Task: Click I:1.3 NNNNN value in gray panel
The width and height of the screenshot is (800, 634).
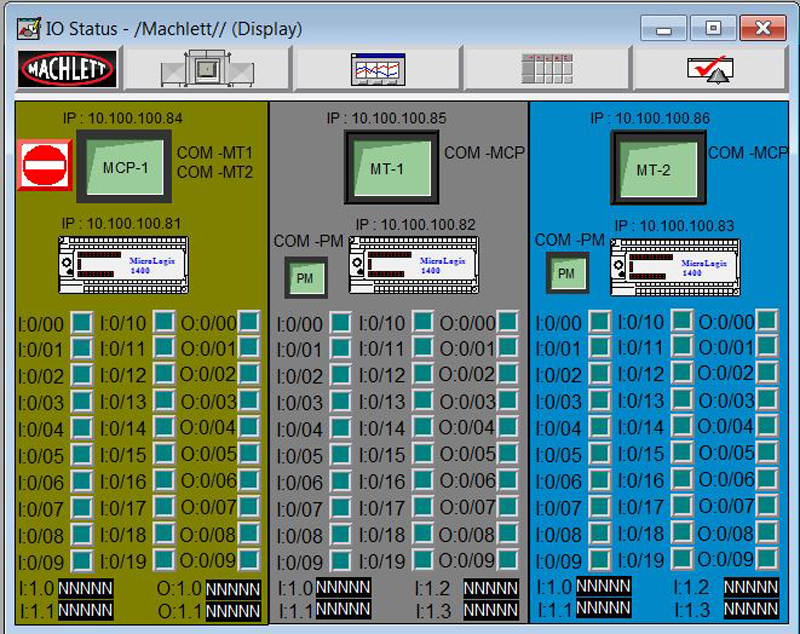Action: [x=491, y=610]
